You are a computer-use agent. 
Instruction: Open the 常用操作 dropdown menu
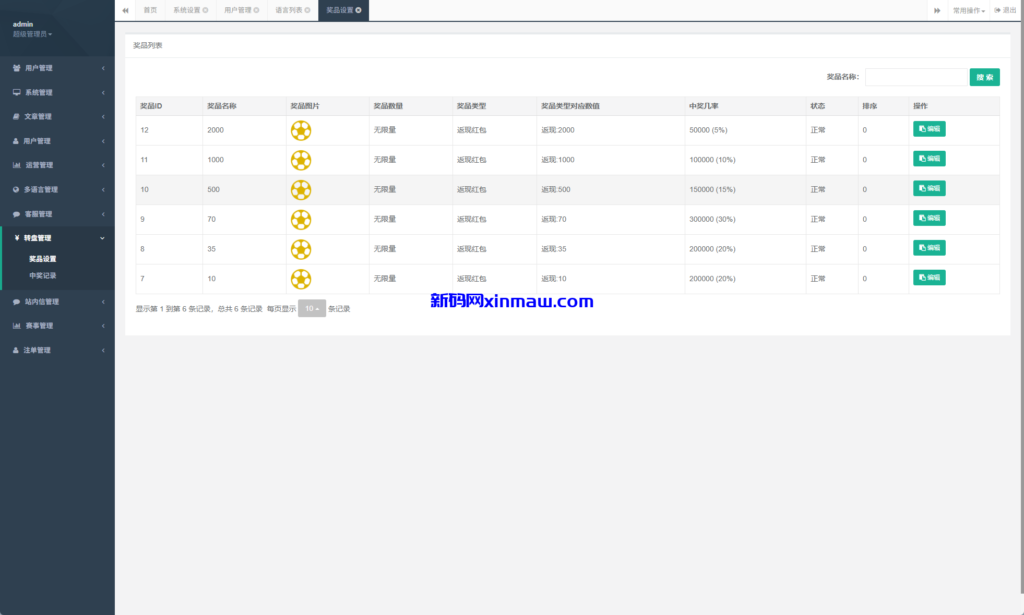click(x=968, y=10)
